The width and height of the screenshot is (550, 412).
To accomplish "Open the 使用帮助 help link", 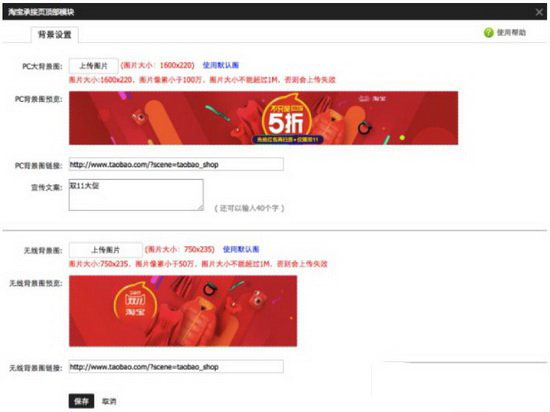I will [511, 33].
